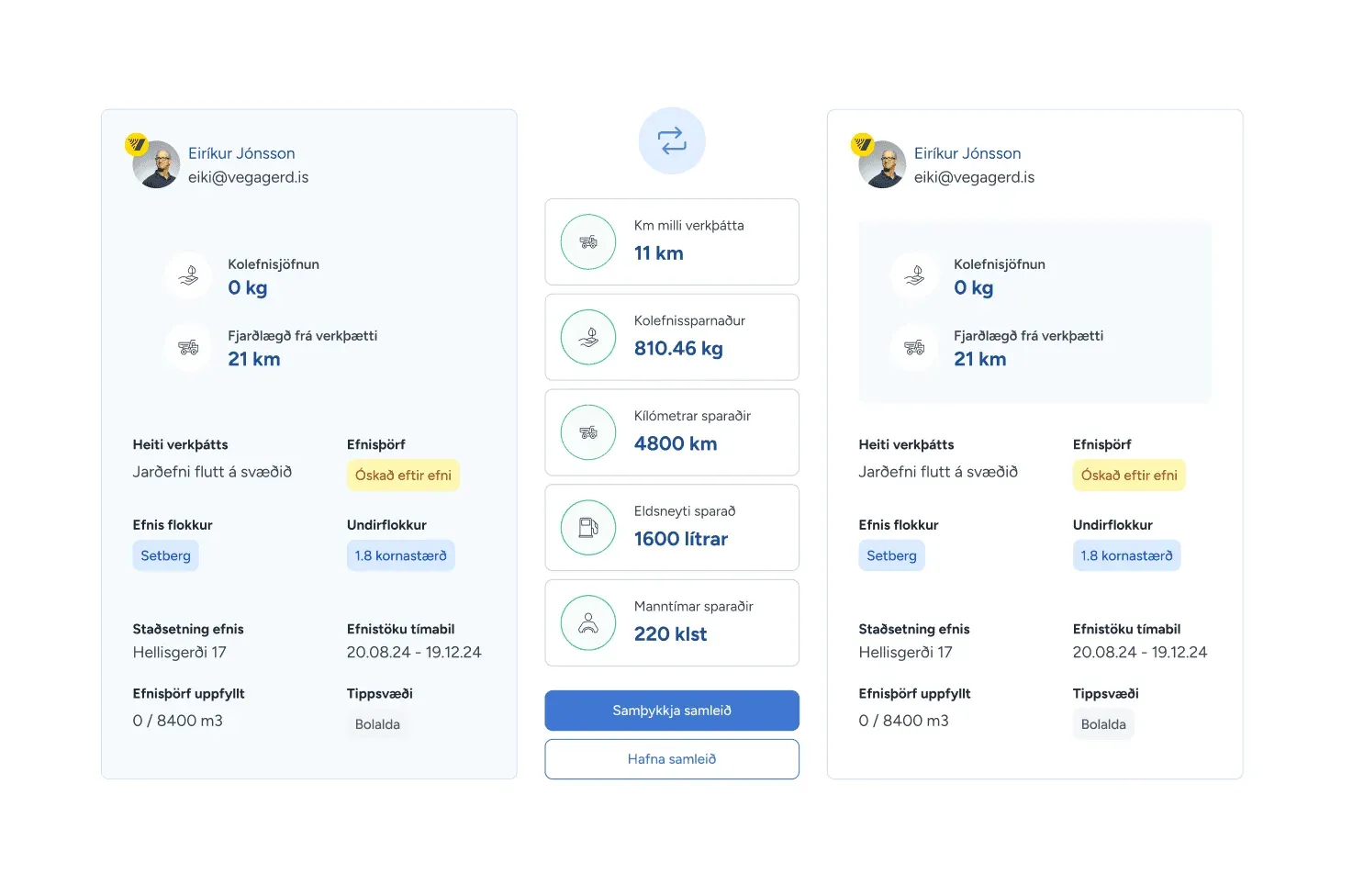Click Eiríkur Jónsson avatar in right card
This screenshot has width=1364, height=896.
pos(882,164)
